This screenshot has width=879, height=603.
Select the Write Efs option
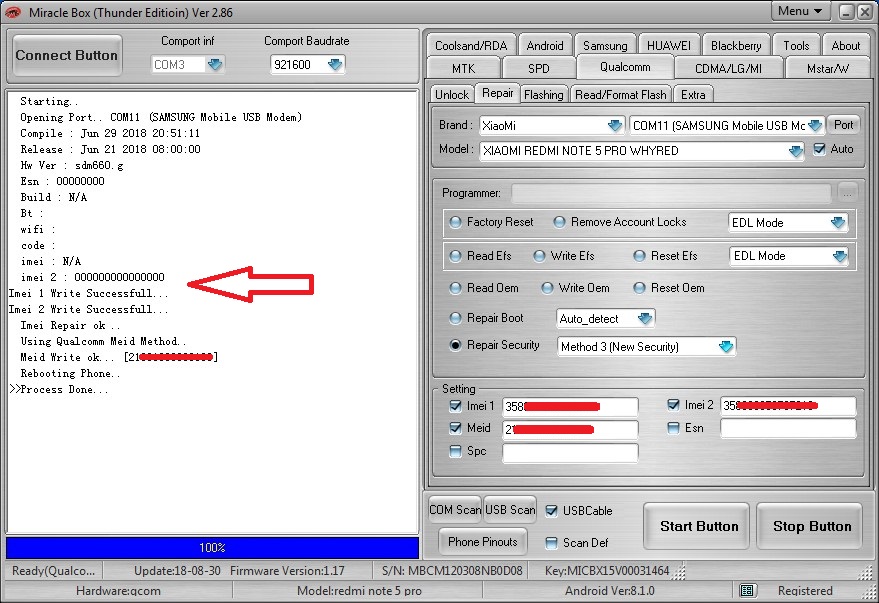[x=539, y=256]
